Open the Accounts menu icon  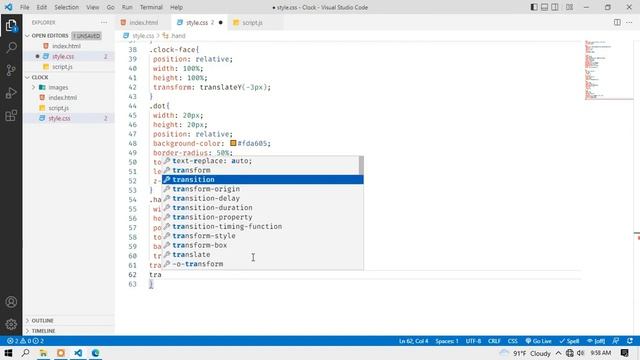coord(11,302)
